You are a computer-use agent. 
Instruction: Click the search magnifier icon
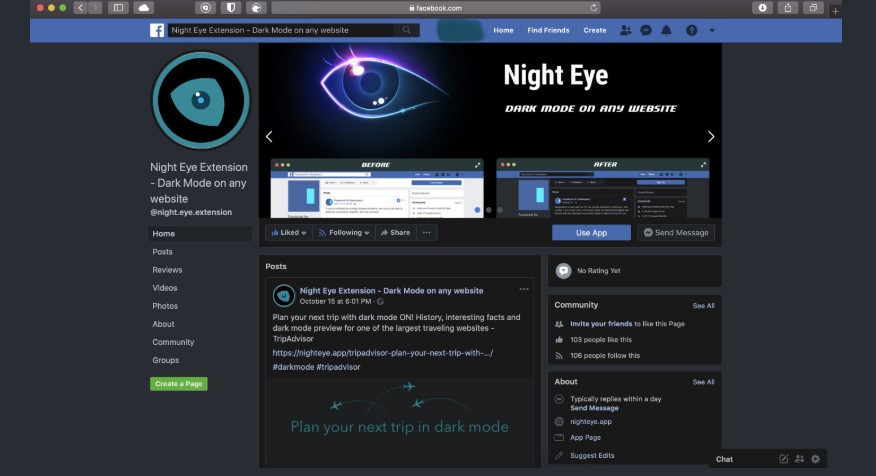407,30
